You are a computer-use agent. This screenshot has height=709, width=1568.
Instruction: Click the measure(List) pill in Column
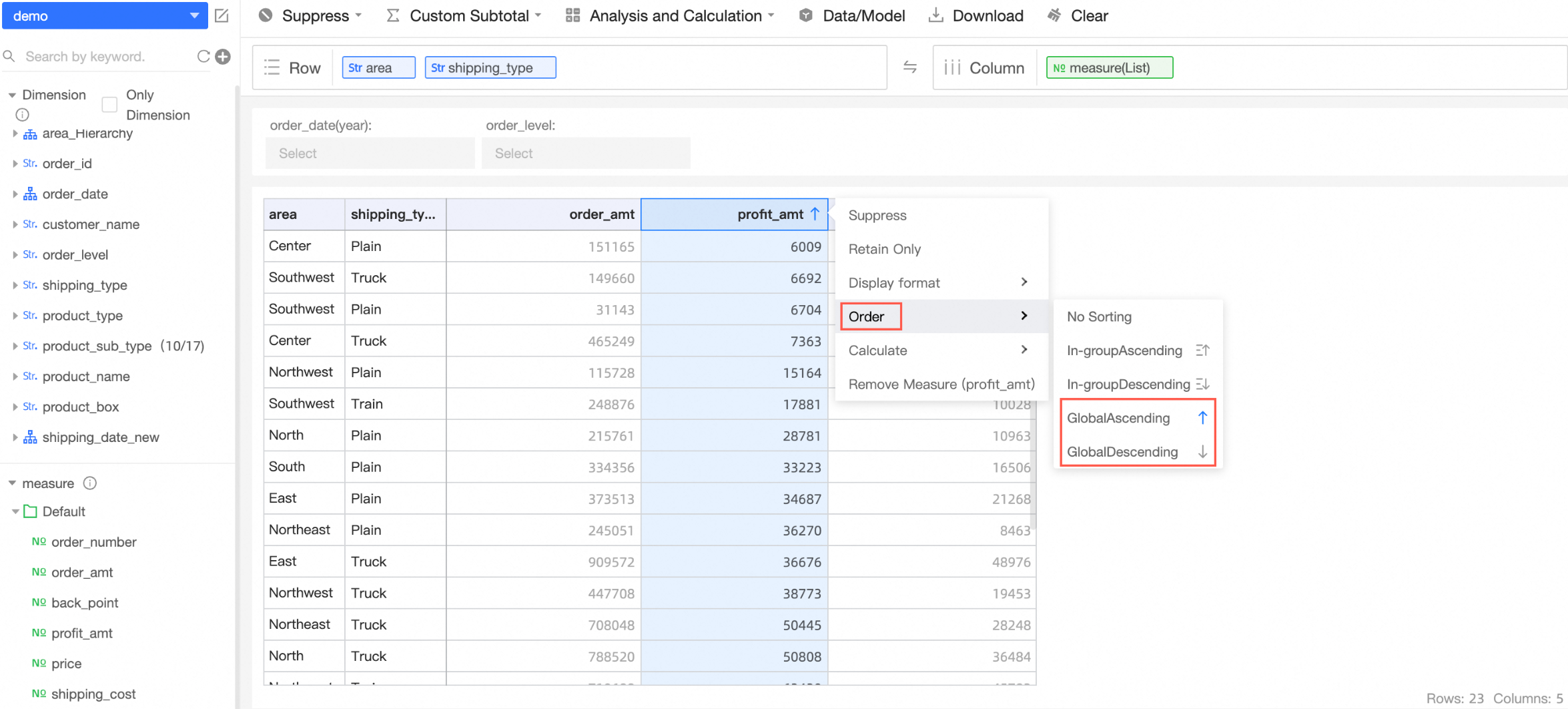1109,67
